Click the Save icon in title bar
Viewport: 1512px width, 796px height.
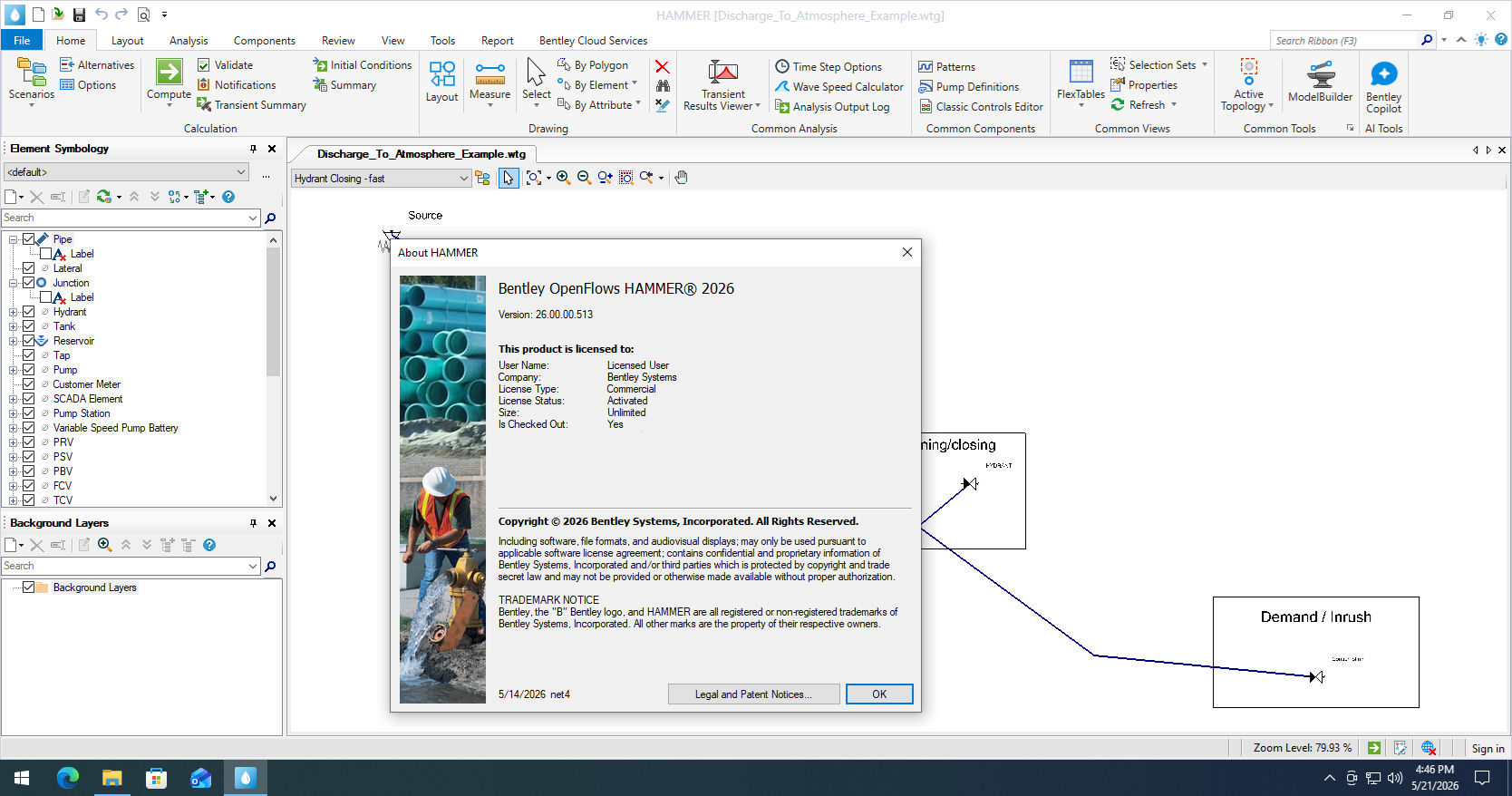coord(79,15)
